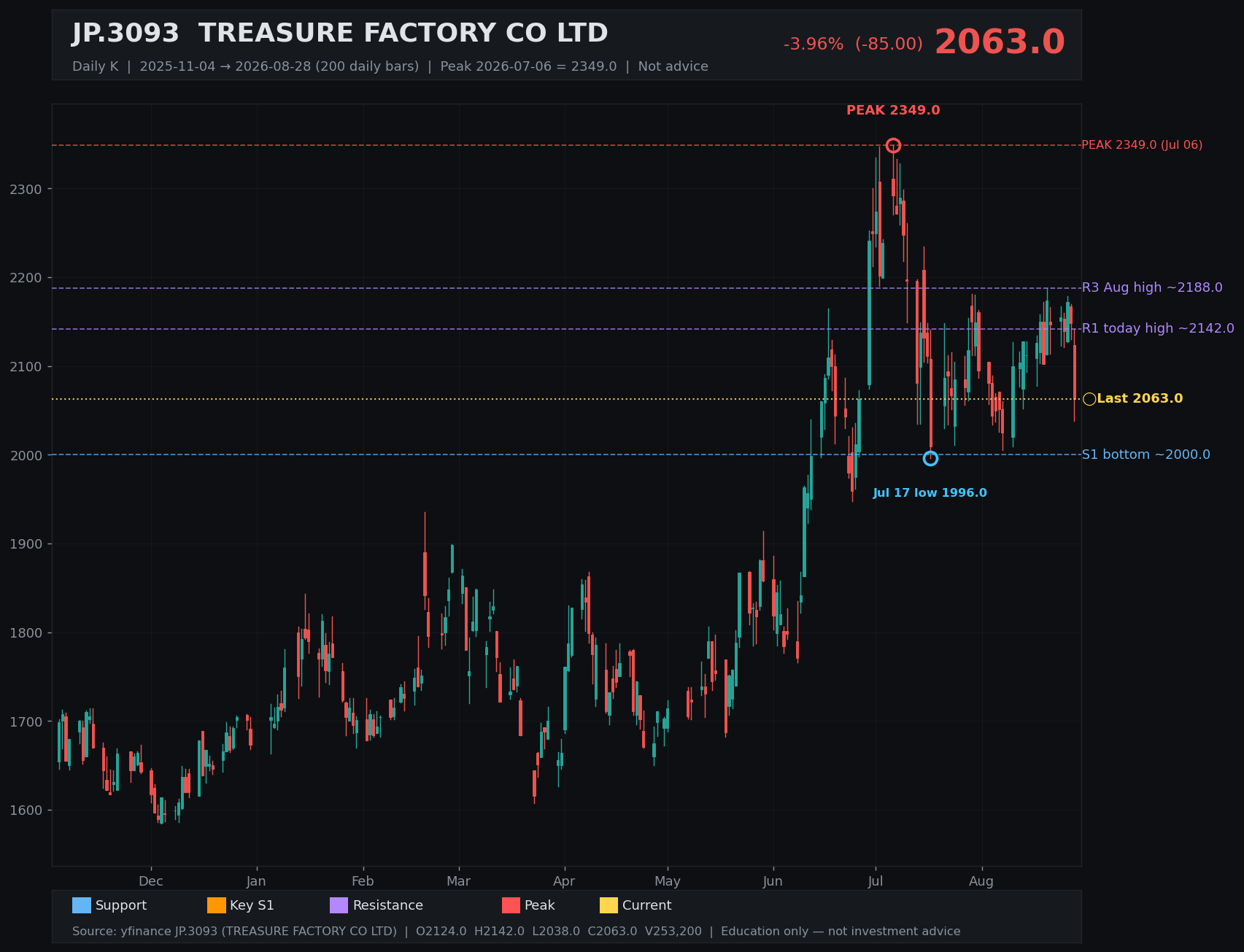Click the 'Current' legend label
Screen dimensions: 1244x952
click(x=647, y=905)
